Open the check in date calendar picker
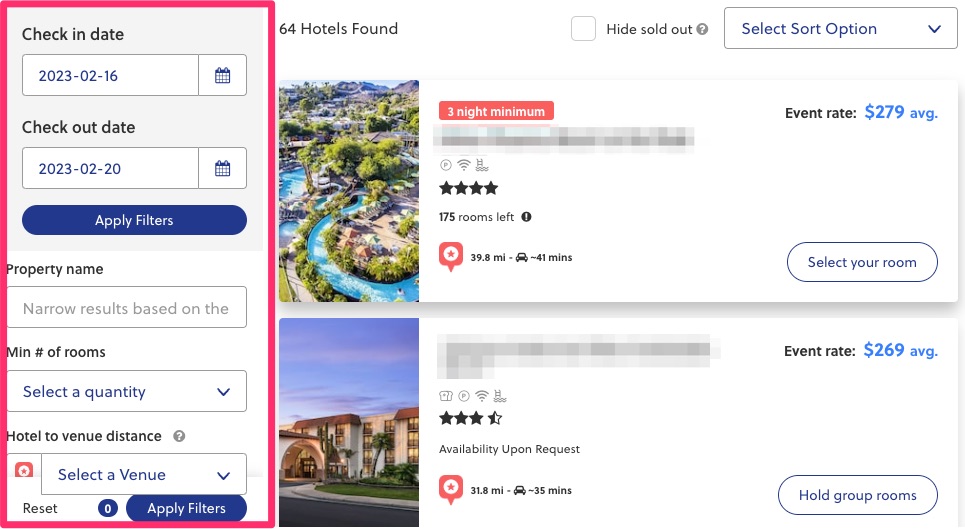The image size is (965, 529). click(x=222, y=75)
